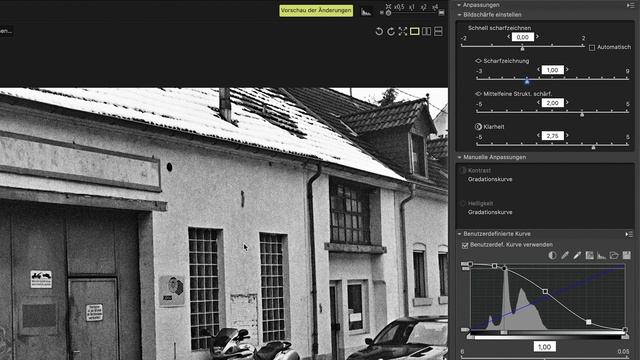The height and width of the screenshot is (360, 640).
Task: Toggle the Scharfzeichnung eye icon
Action: tap(478, 61)
